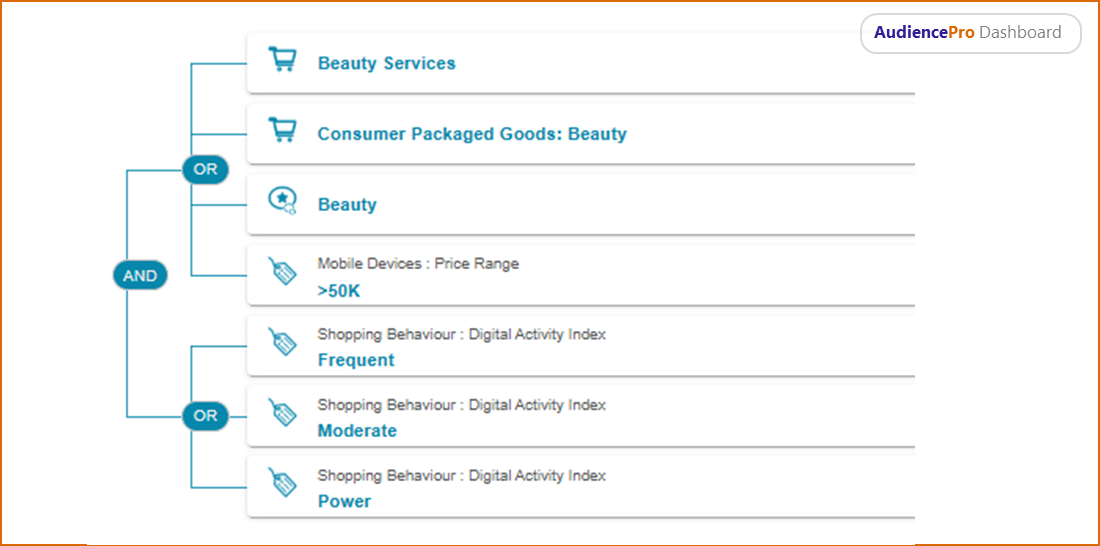Screen dimensions: 1100x546
Task: Toggle the upper OR operator badge
Action: click(x=205, y=169)
